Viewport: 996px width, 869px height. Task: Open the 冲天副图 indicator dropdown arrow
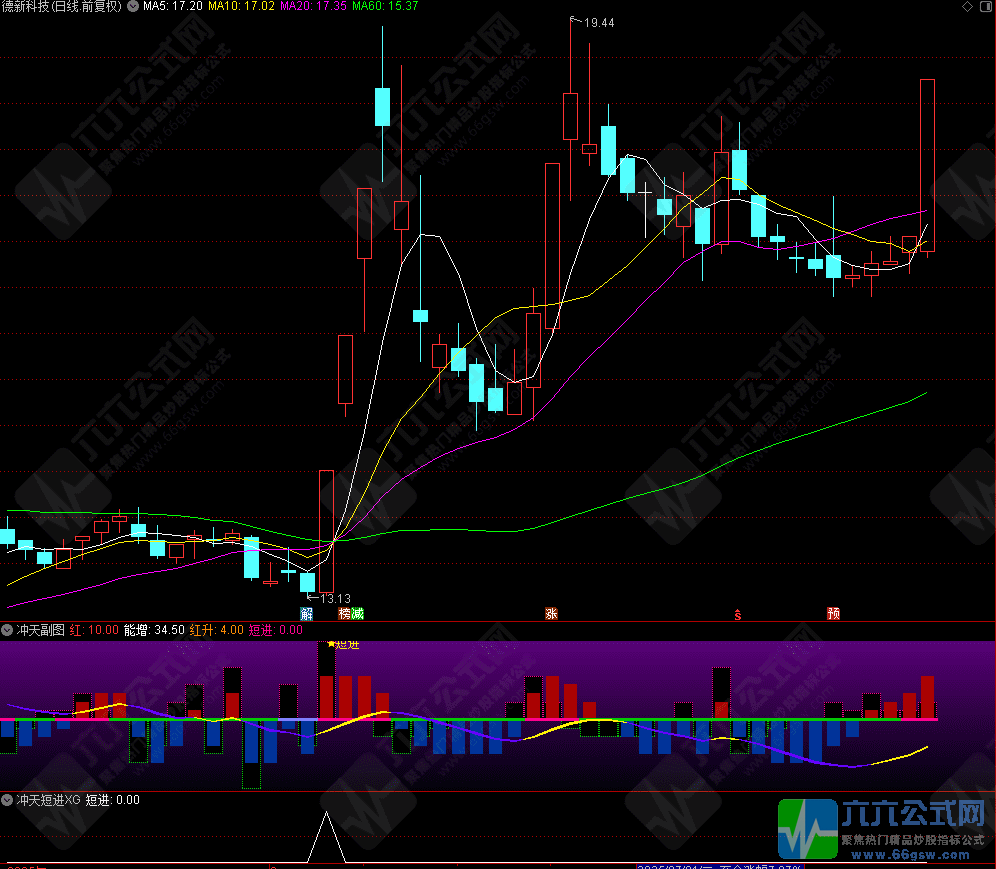(x=7, y=630)
